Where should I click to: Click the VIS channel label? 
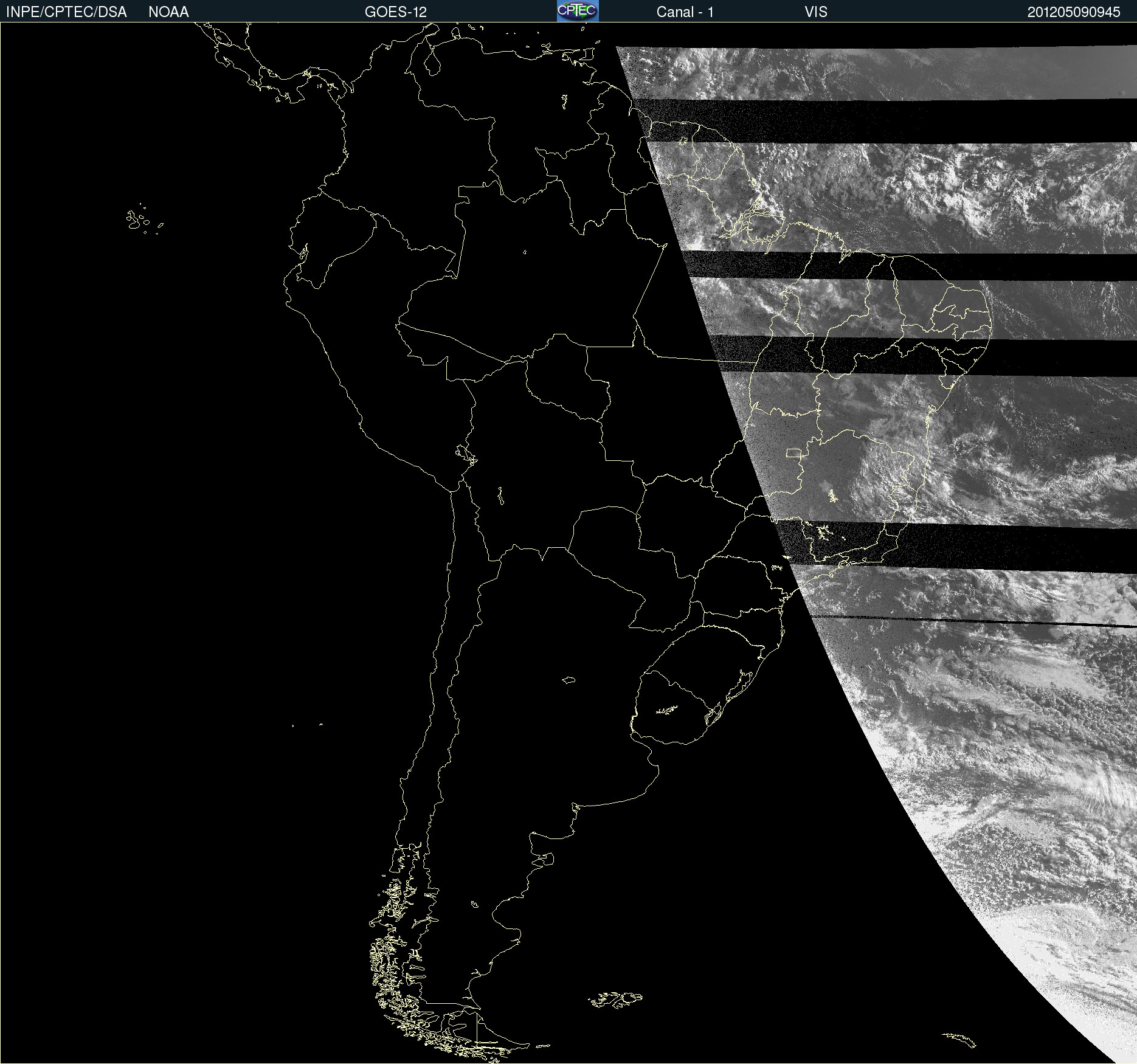point(816,12)
